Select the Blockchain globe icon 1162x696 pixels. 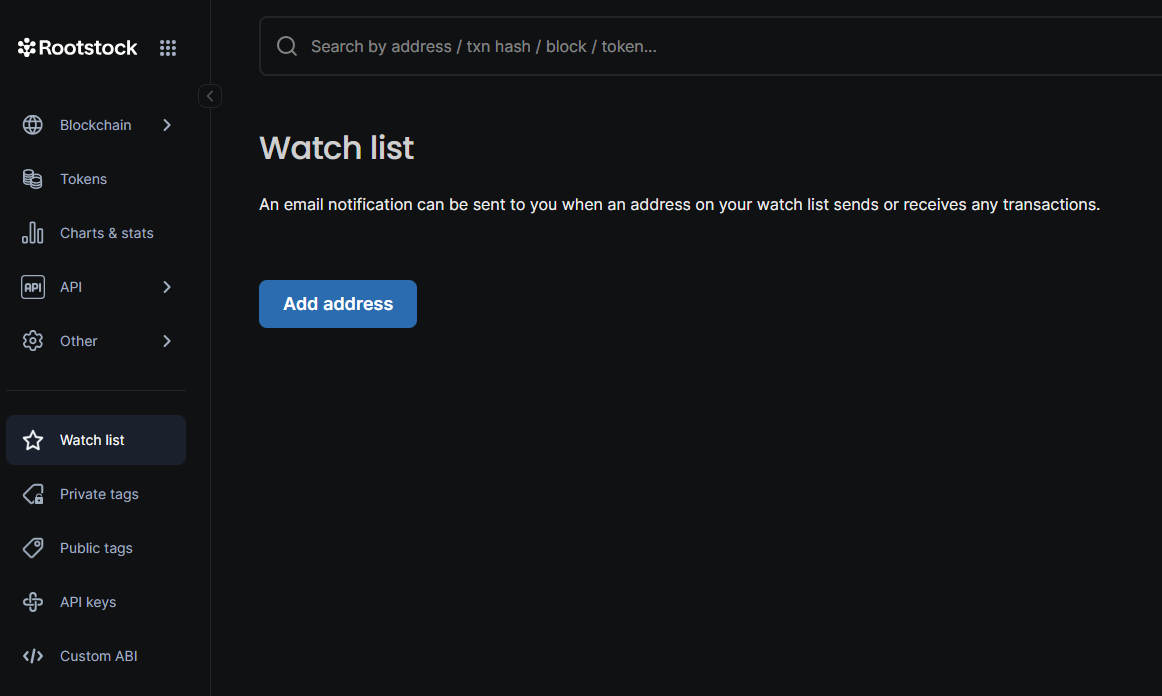click(32, 124)
